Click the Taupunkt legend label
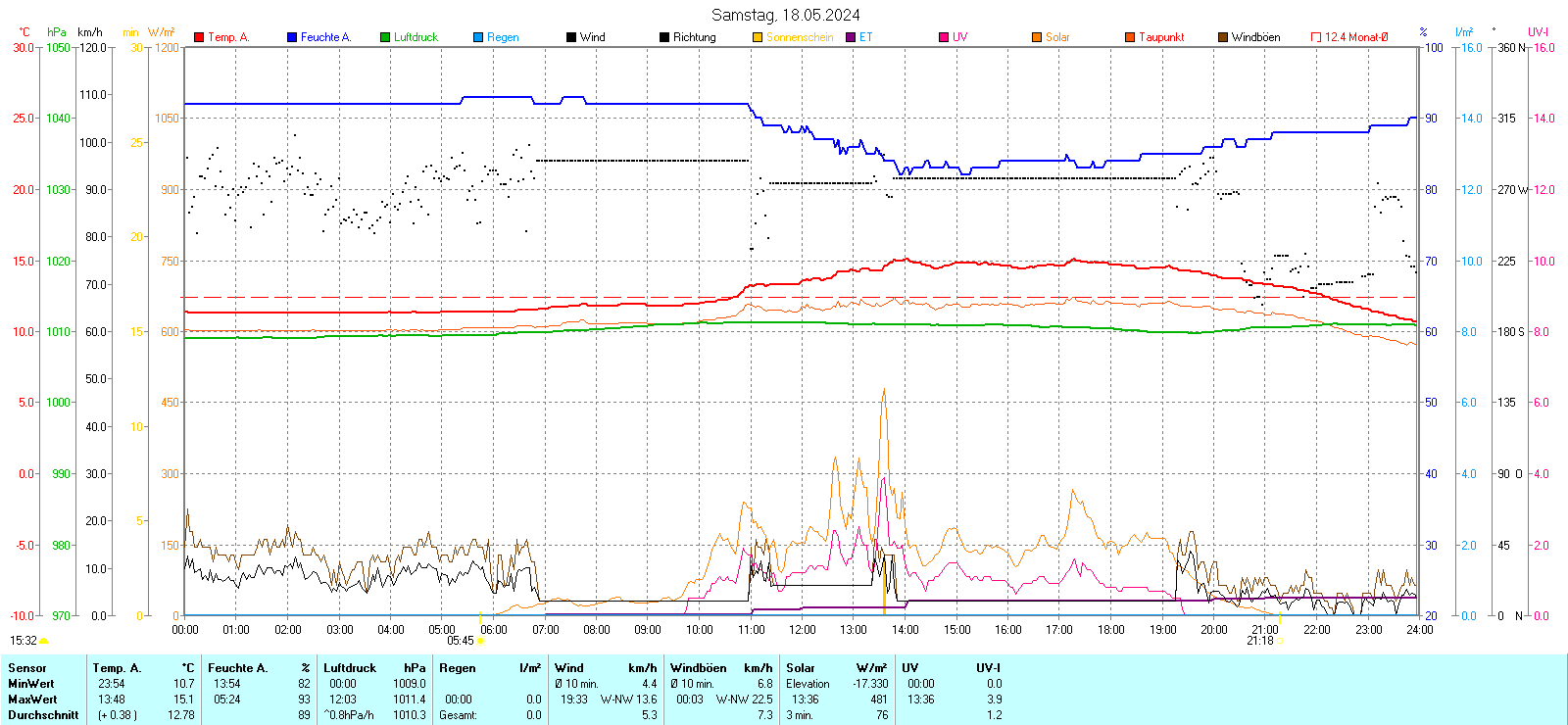Screen dimensions: 1568x725 1161,37
